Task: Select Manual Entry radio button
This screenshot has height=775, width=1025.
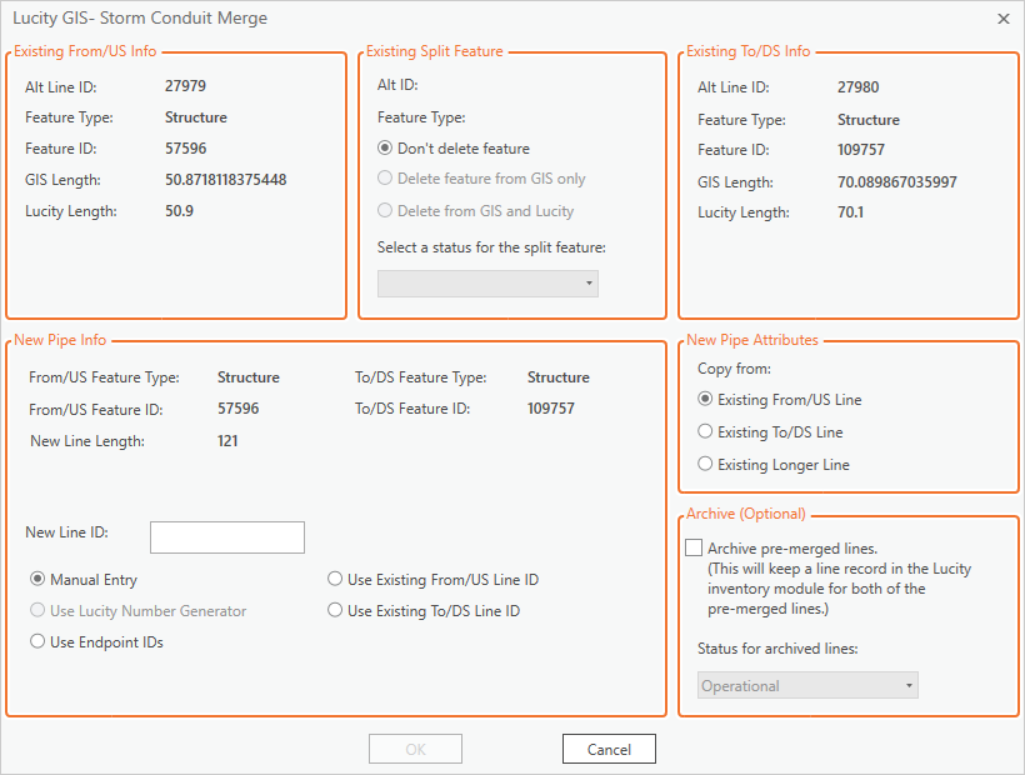Action: pos(84,580)
